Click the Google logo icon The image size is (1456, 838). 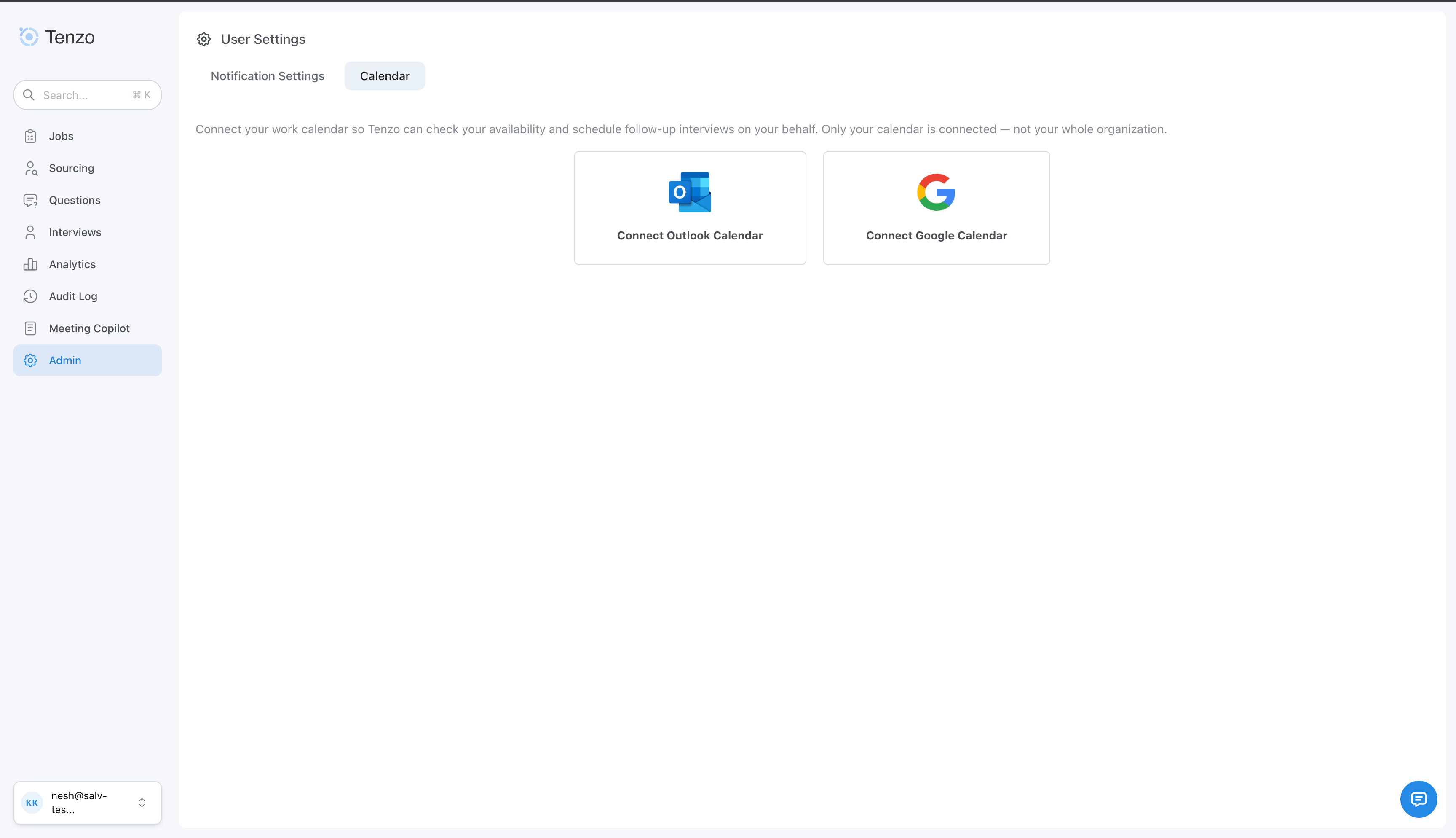tap(936, 192)
